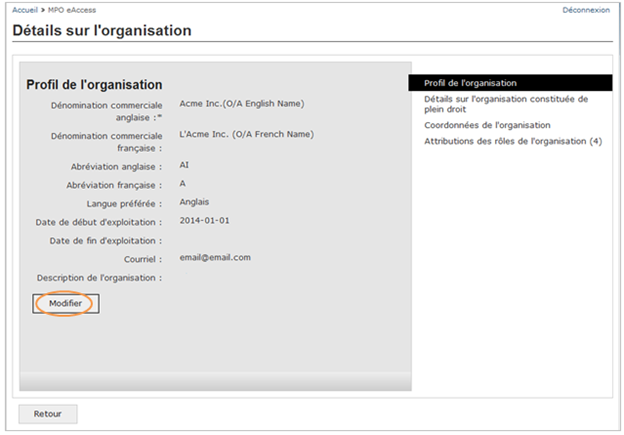This screenshot has width=624, height=435.
Task: Open the Accueil breadcrumb link
Action: pyautogui.click(x=25, y=10)
